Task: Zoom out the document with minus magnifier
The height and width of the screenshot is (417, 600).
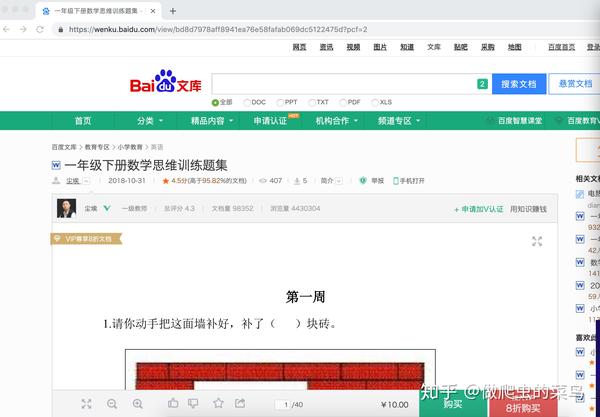Action: pyautogui.click(x=112, y=404)
